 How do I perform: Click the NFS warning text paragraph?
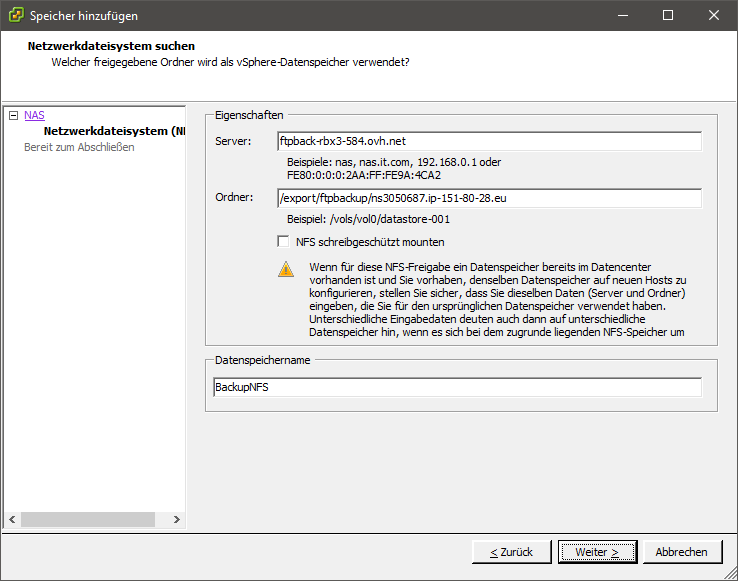point(497,300)
